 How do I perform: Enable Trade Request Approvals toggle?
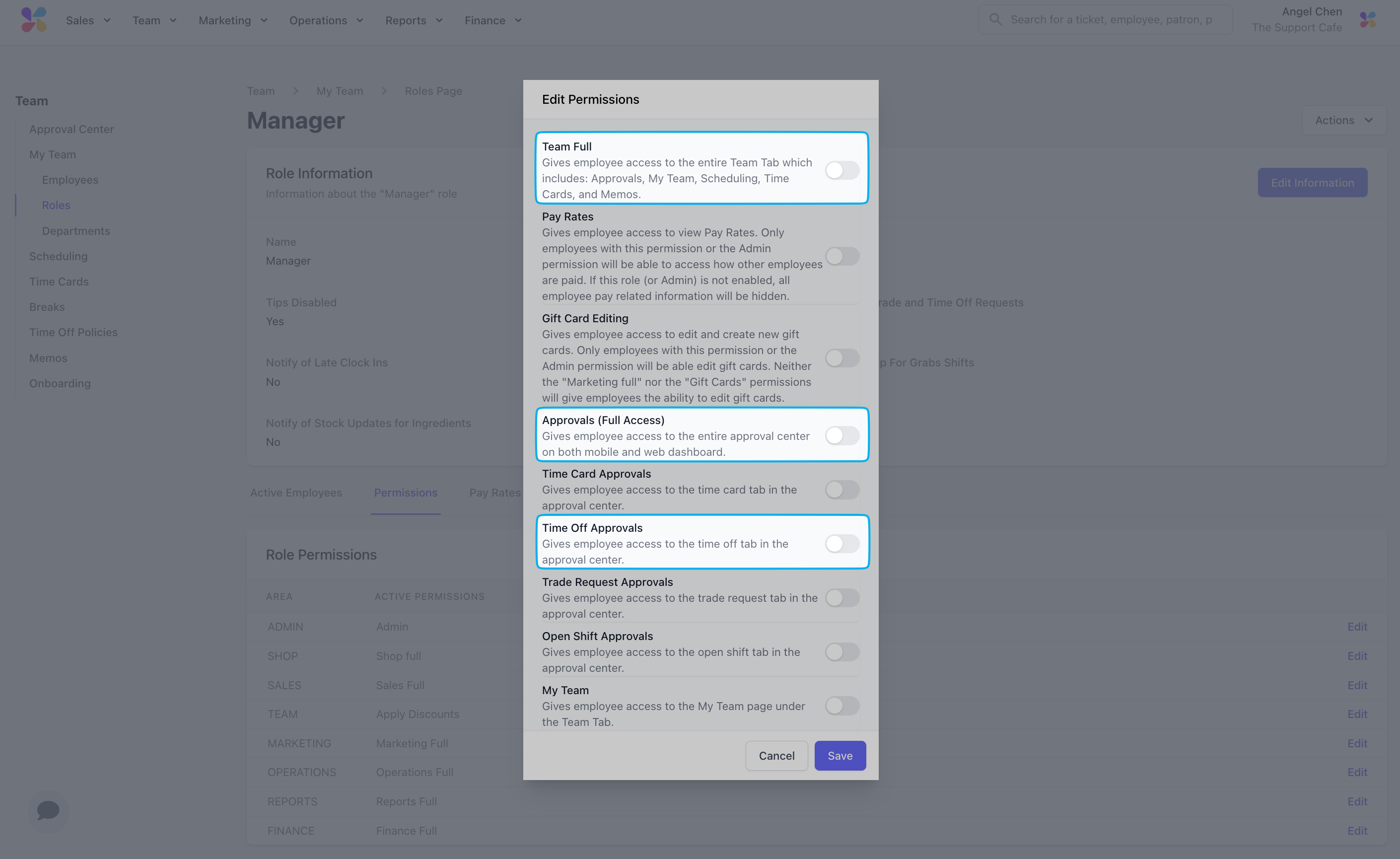[842, 598]
